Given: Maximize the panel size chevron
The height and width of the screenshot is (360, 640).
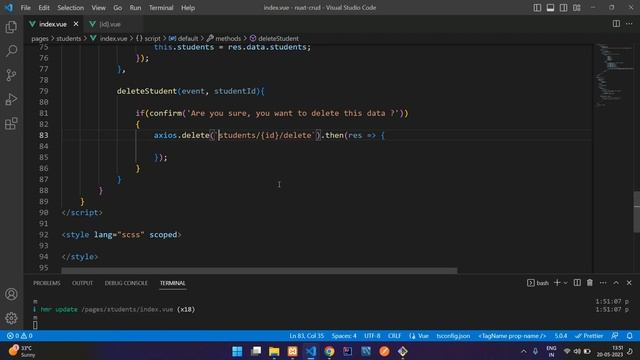Looking at the screenshot, I should (616, 282).
